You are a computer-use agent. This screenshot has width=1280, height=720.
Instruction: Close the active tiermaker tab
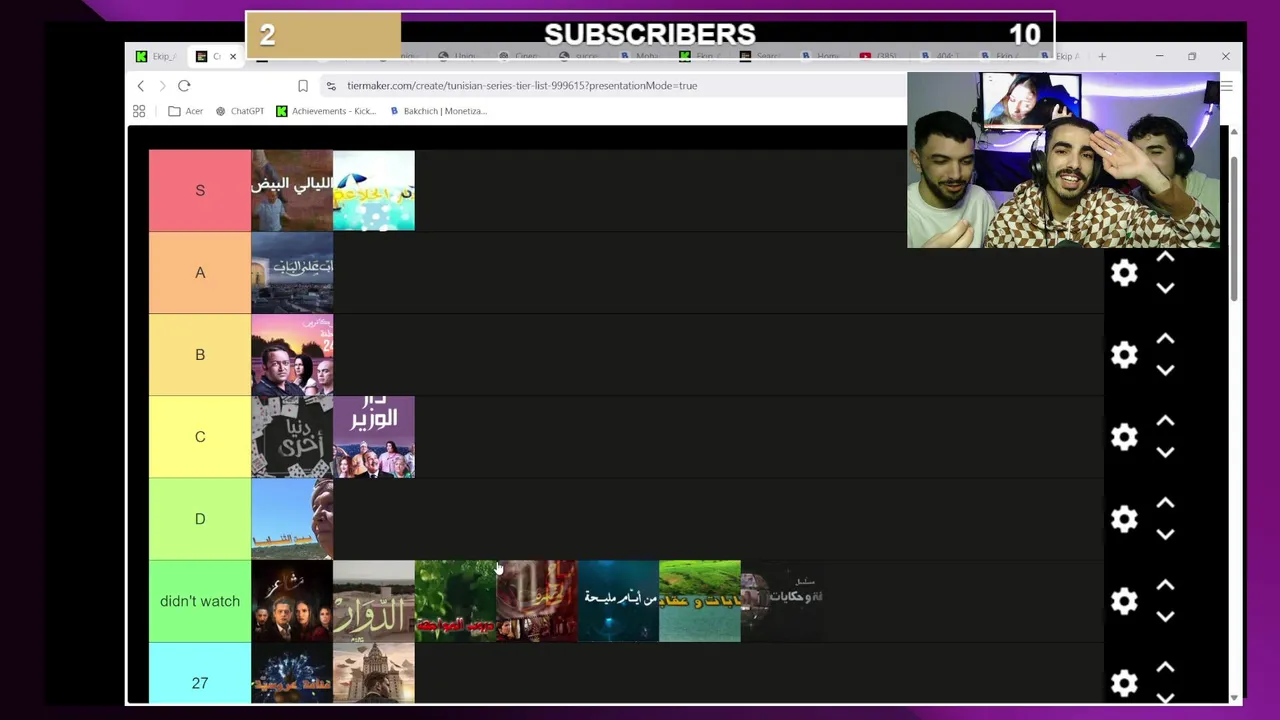233,56
